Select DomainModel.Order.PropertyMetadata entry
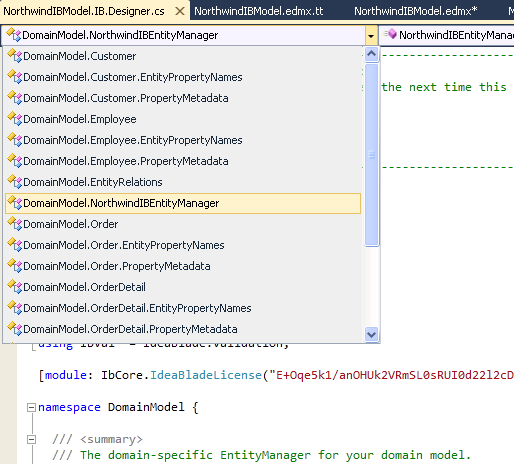 [x=183, y=266]
